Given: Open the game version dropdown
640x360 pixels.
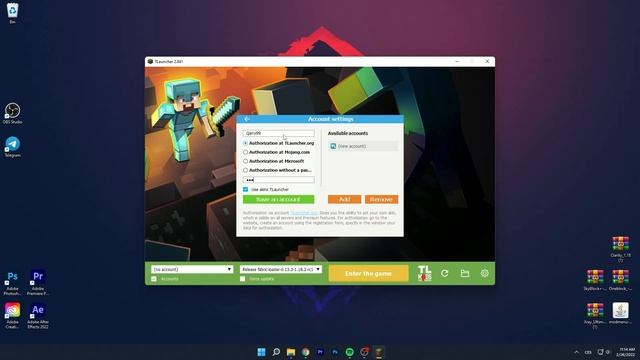Looking at the screenshot, I should pyautogui.click(x=281, y=269).
